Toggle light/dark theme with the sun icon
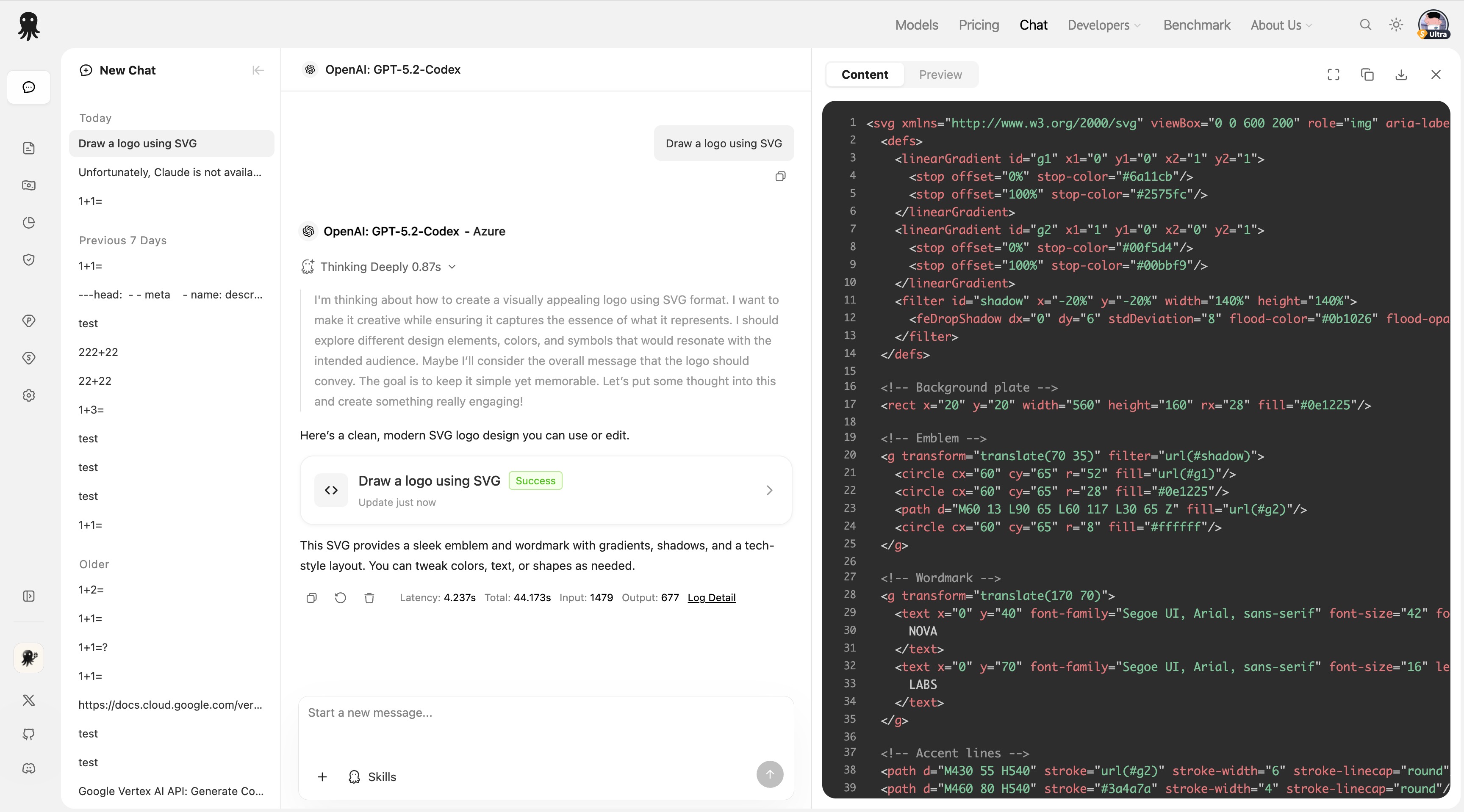This screenshot has width=1464, height=812. (1396, 25)
